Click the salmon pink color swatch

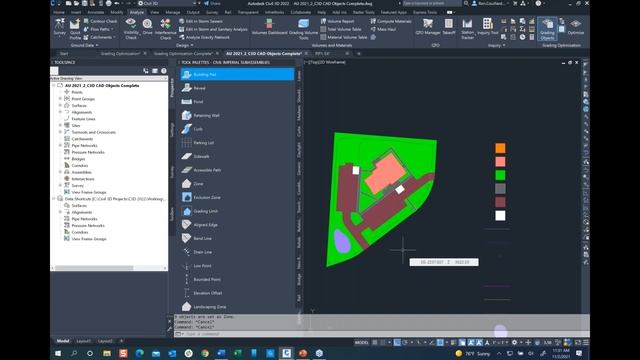coord(500,161)
